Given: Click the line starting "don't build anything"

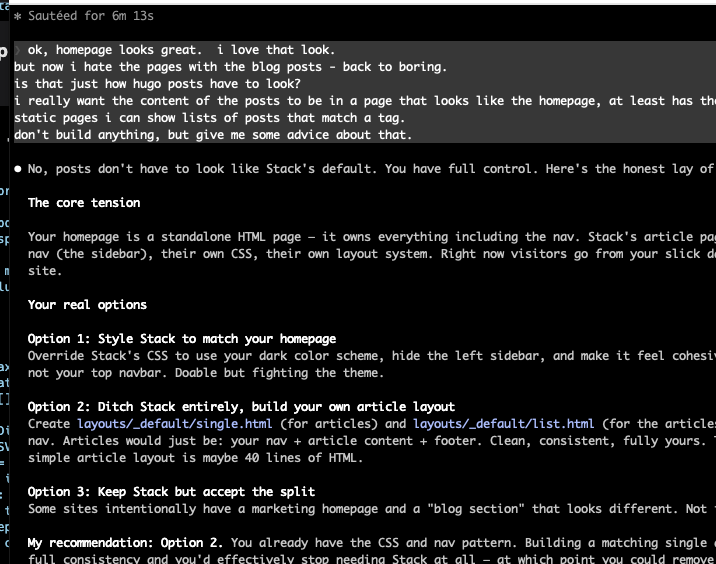Looking at the screenshot, I should point(212,135).
